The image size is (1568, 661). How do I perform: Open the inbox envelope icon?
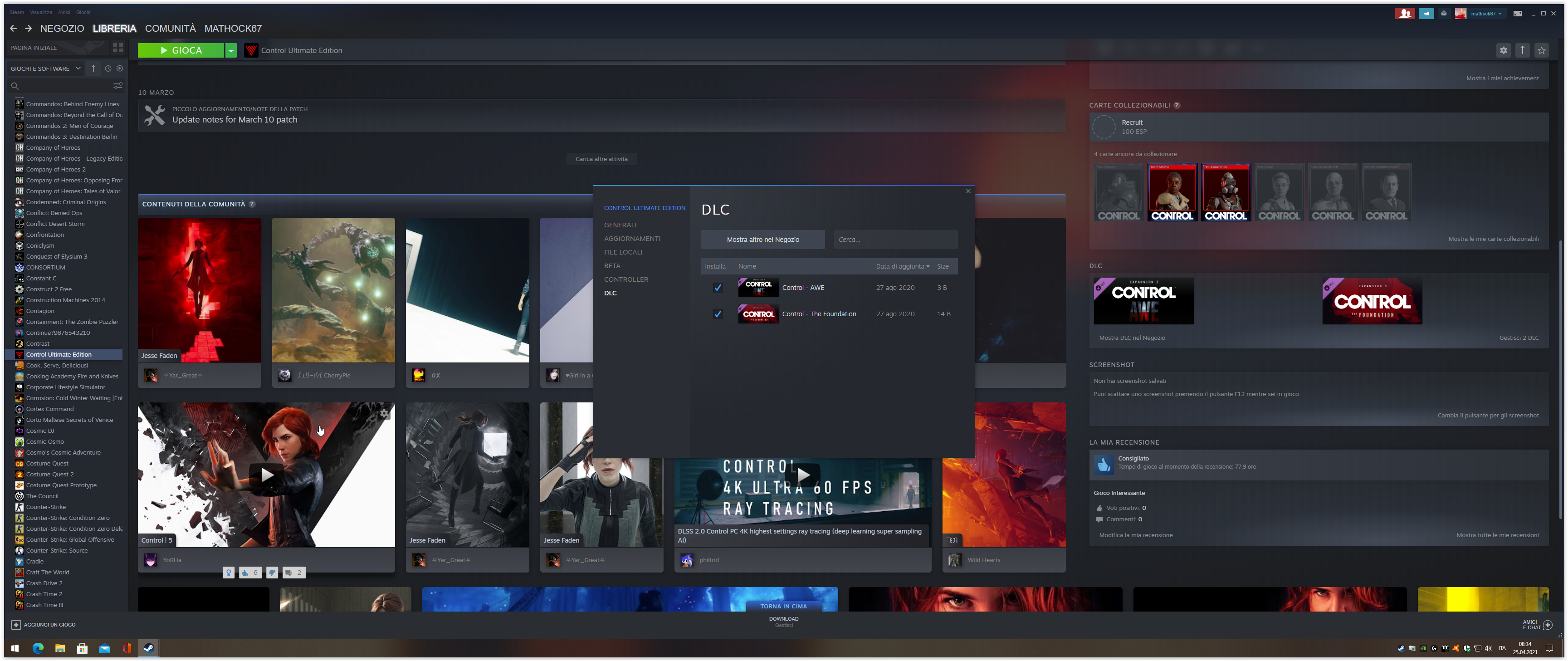coord(1443,14)
